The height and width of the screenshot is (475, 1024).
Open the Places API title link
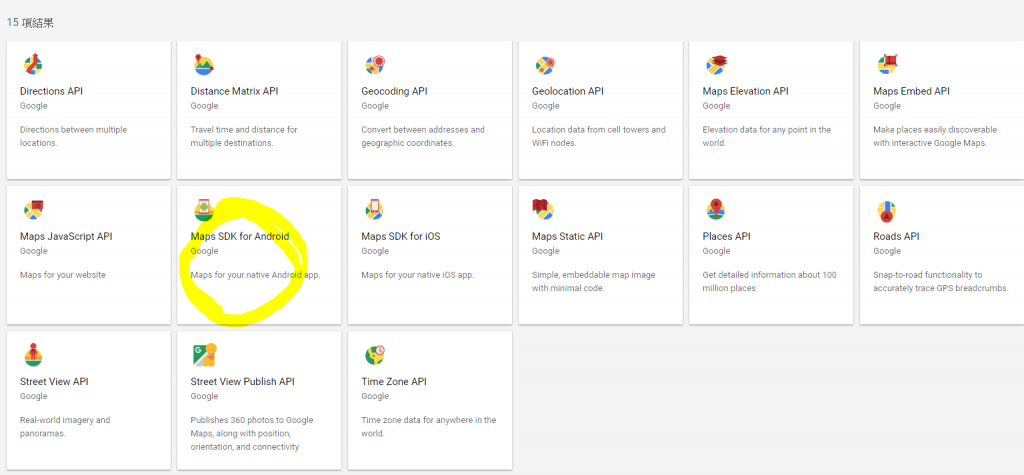(x=726, y=237)
